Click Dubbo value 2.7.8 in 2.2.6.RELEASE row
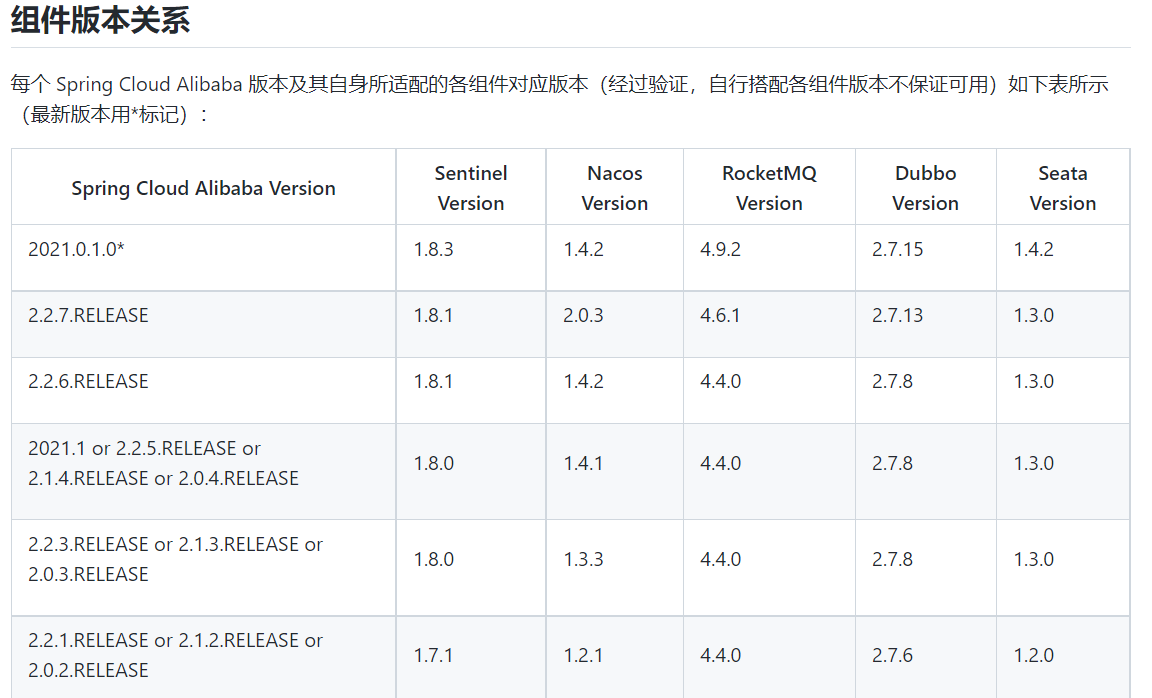This screenshot has height=698, width=1152. [893, 381]
